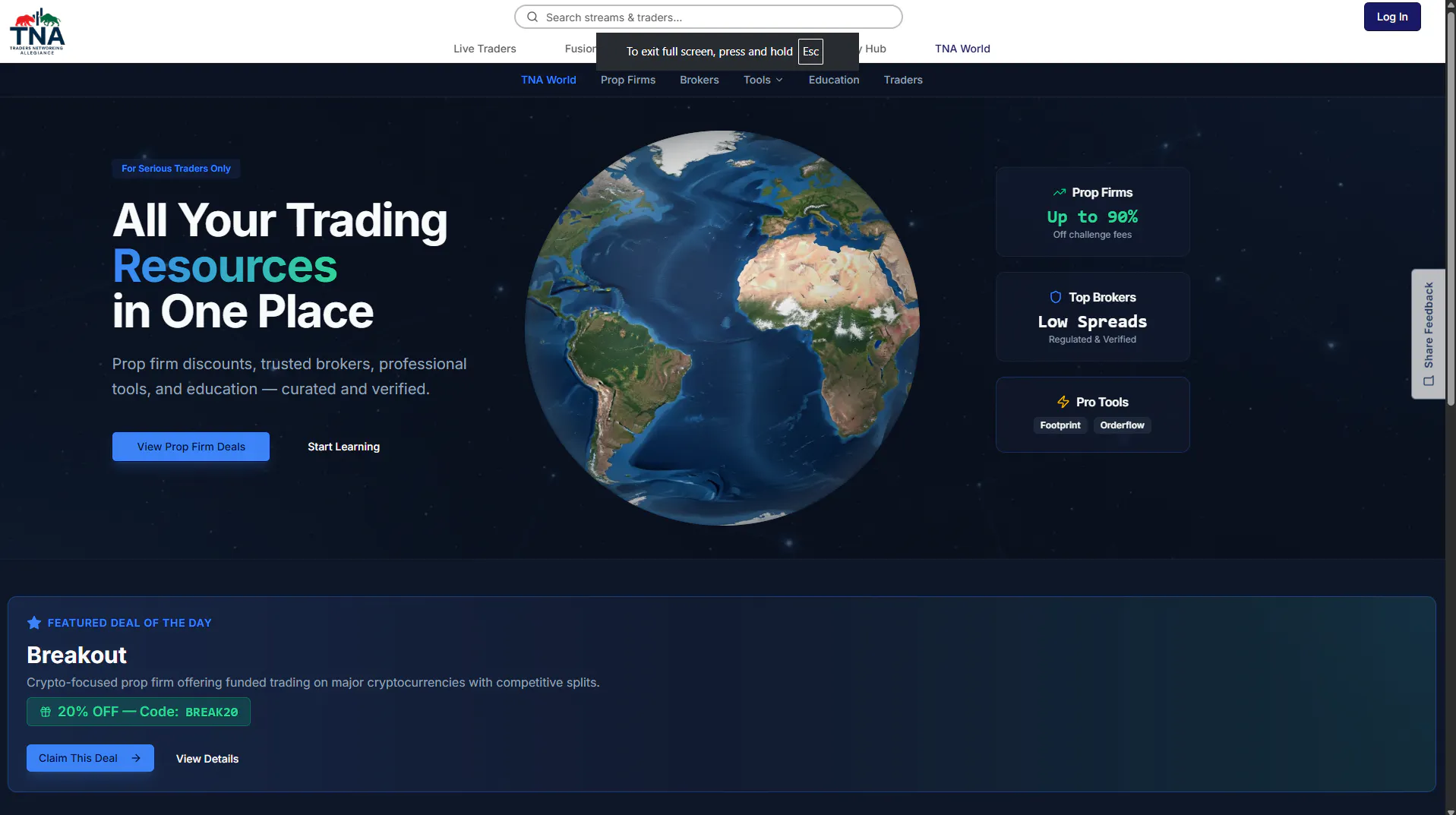
Task: Click the Featured Deal star icon
Action: [34, 623]
